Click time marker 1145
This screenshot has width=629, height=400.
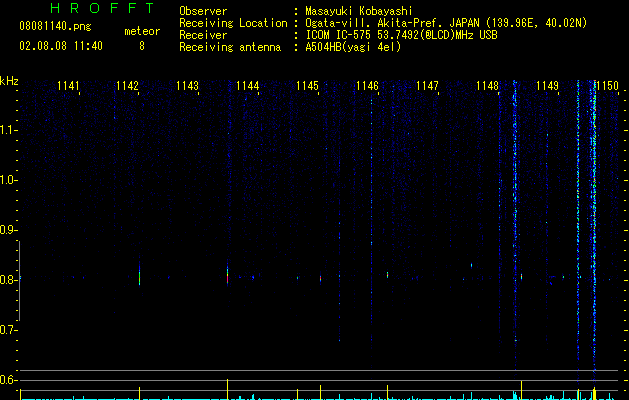[307, 86]
